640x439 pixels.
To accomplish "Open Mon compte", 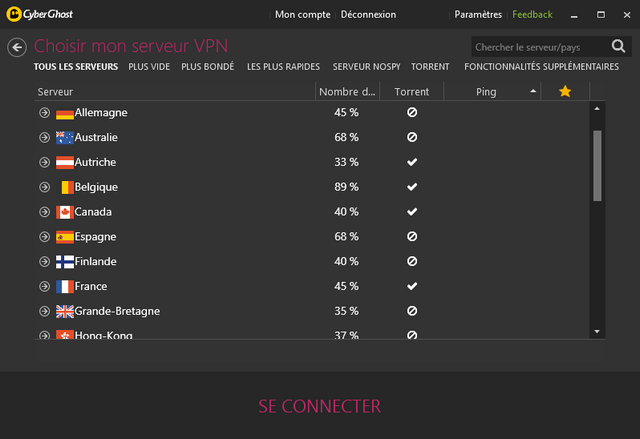I will pos(302,15).
